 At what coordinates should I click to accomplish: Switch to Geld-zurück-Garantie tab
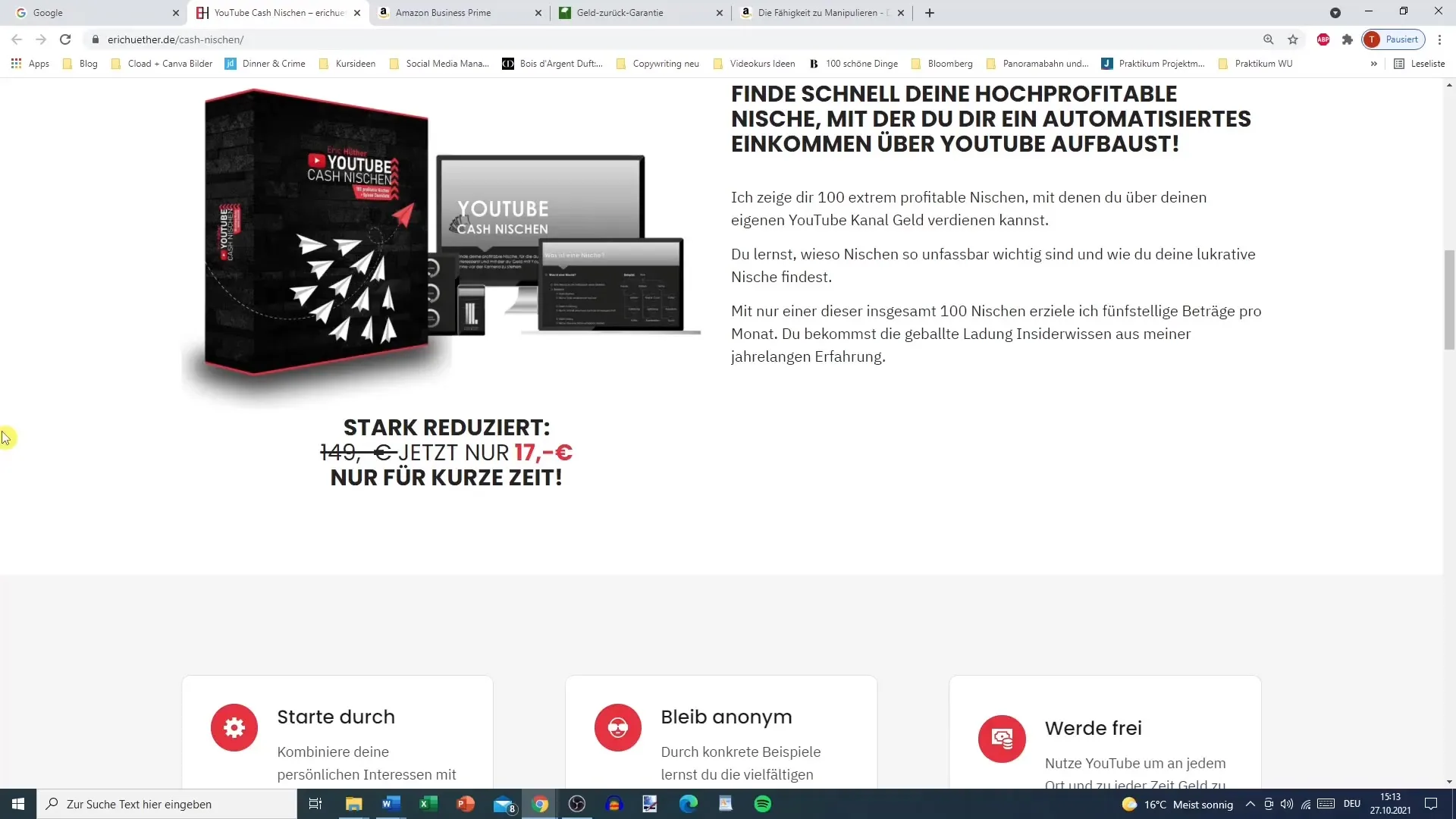click(641, 13)
